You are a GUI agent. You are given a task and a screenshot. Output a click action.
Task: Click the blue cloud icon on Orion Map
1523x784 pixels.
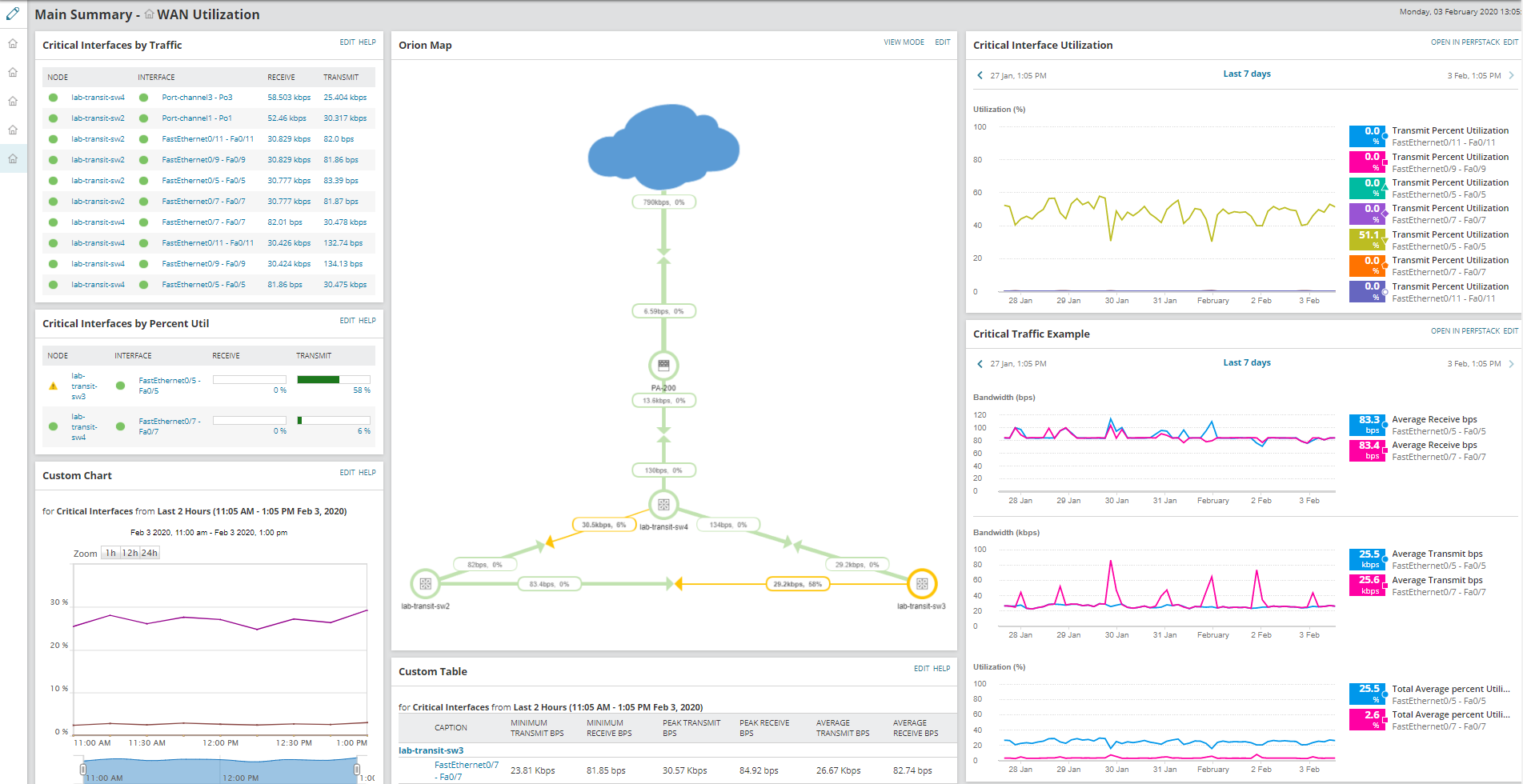tap(663, 146)
